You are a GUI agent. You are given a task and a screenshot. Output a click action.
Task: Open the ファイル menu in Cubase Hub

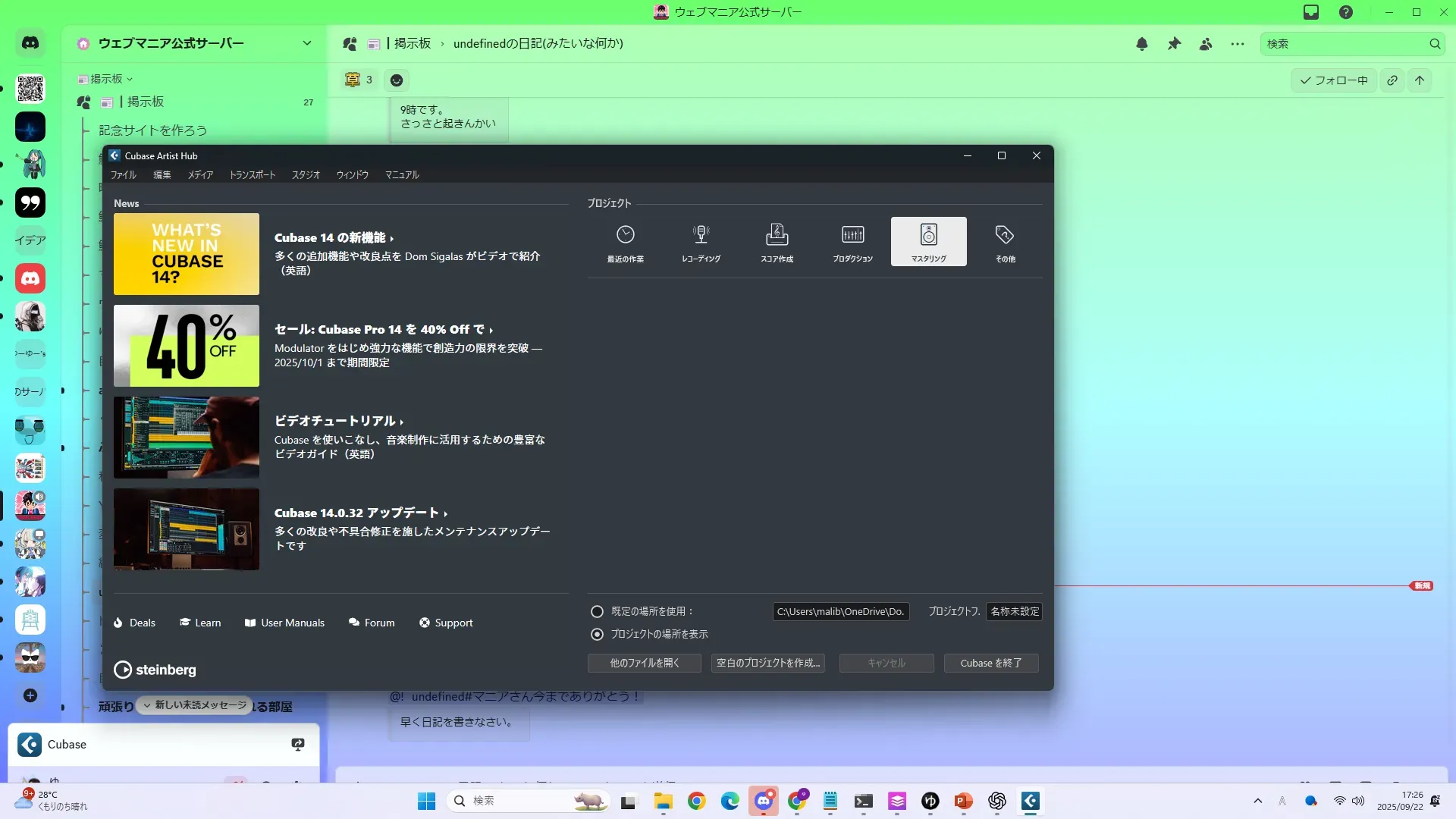point(123,174)
